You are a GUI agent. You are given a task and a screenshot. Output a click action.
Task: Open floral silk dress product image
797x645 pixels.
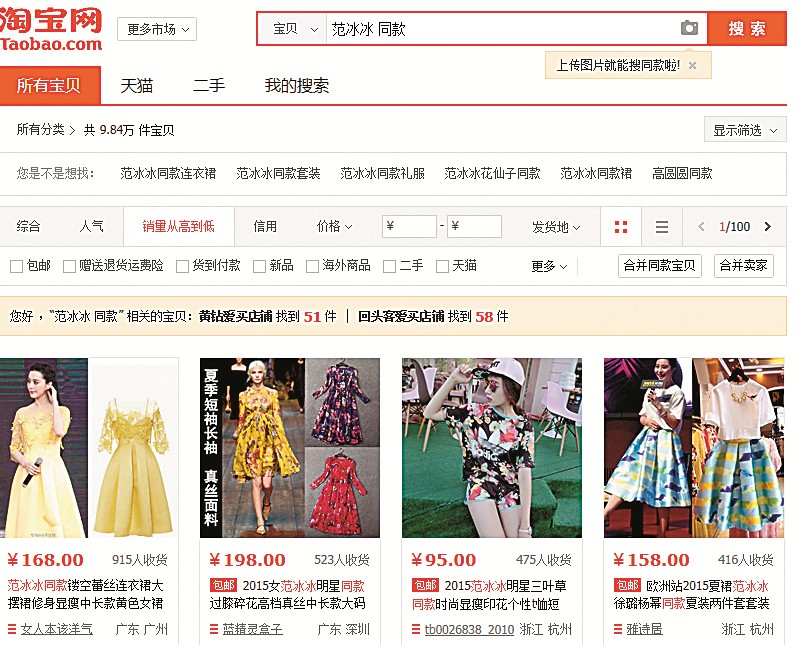click(x=290, y=448)
